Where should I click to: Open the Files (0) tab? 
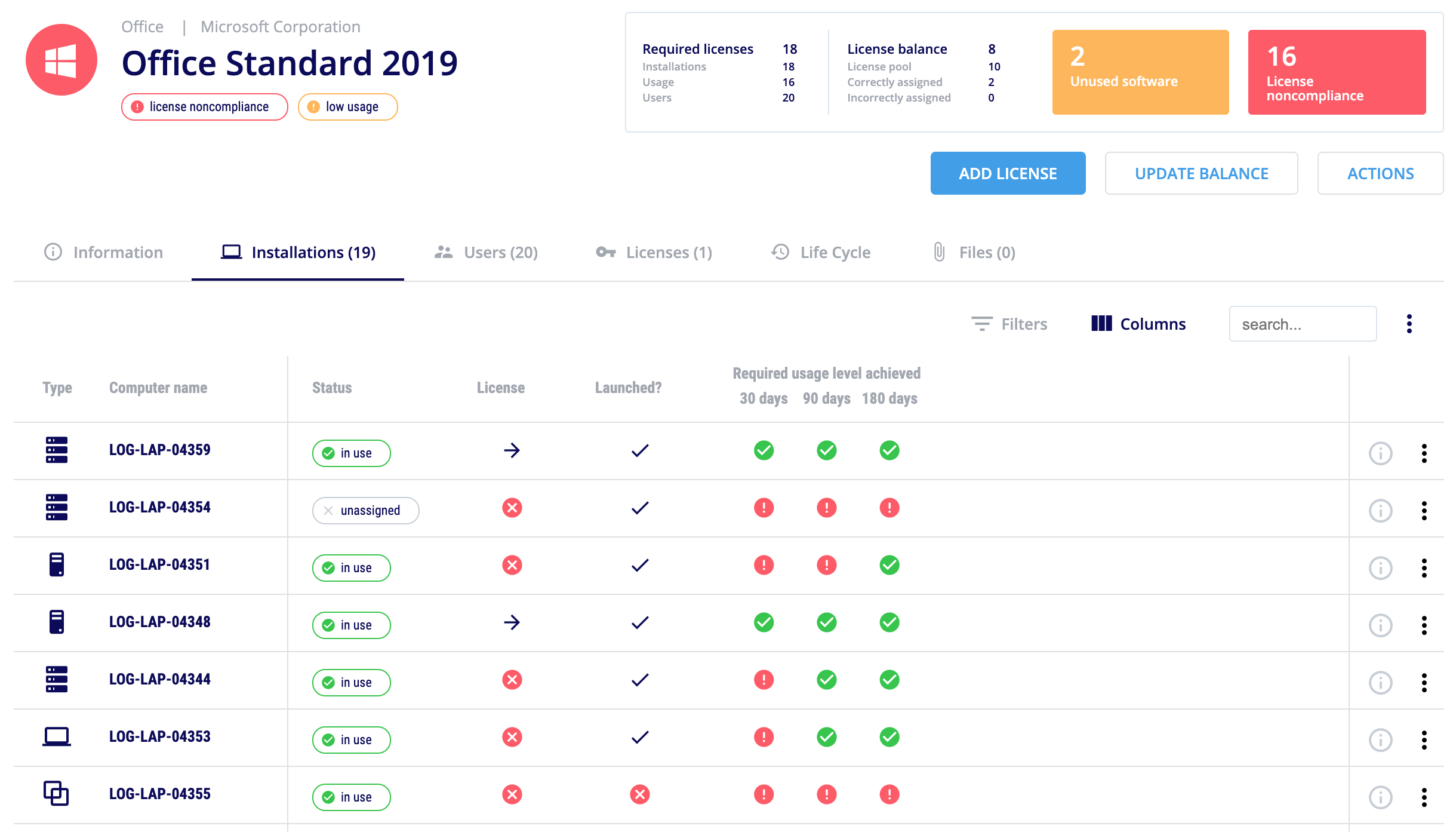click(x=974, y=252)
